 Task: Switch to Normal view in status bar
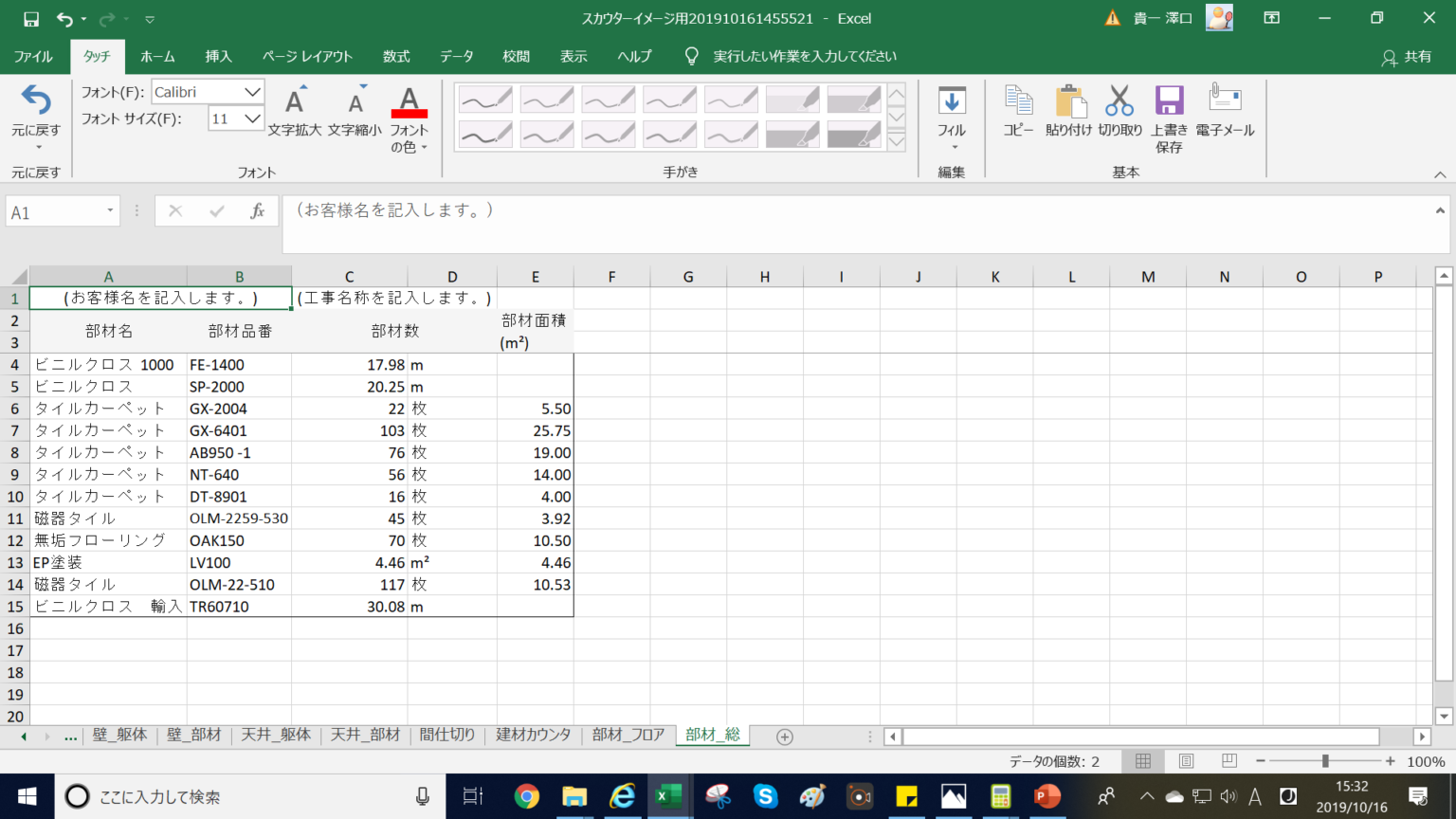[x=1143, y=761]
